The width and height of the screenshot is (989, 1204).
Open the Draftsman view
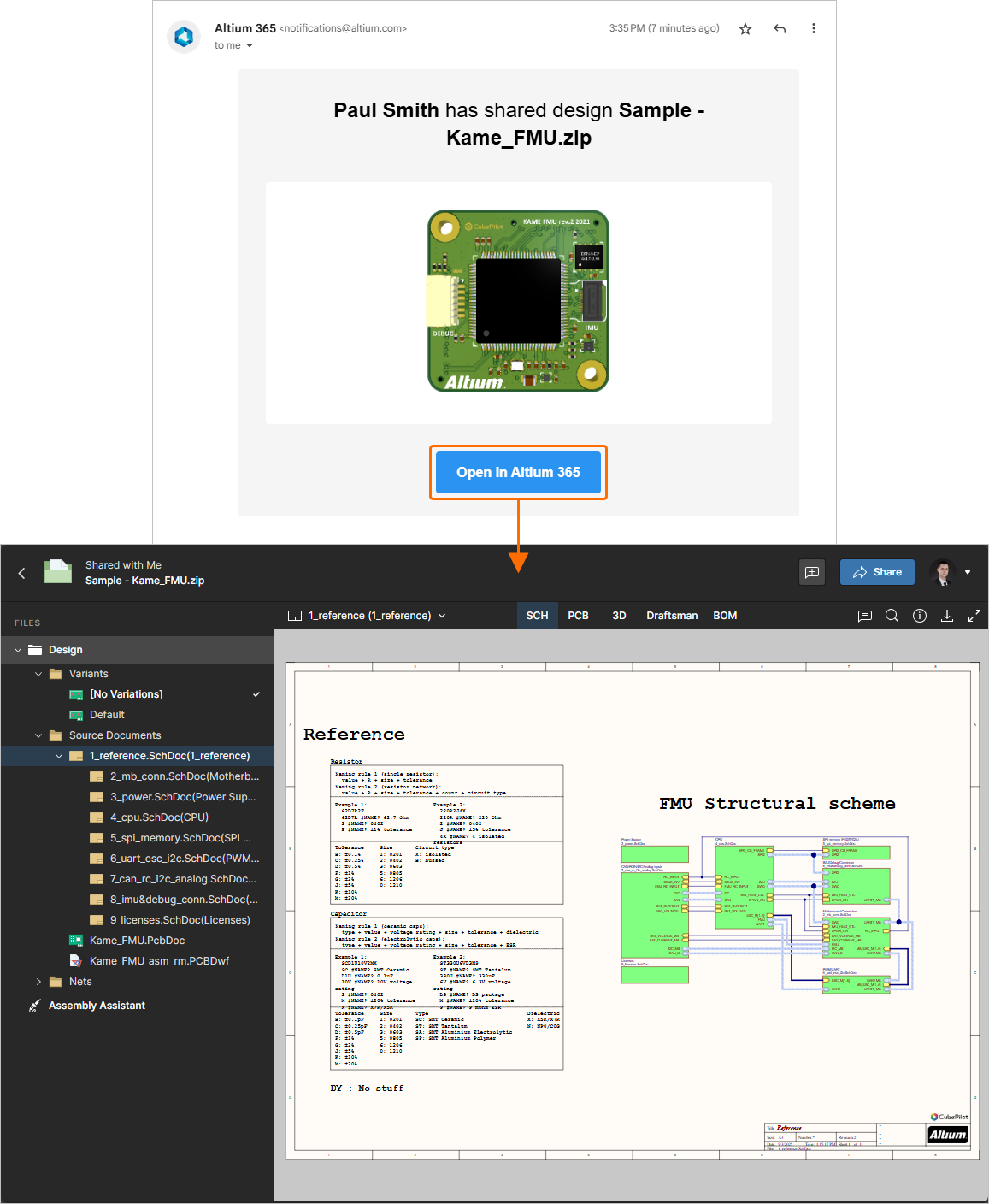coord(672,615)
